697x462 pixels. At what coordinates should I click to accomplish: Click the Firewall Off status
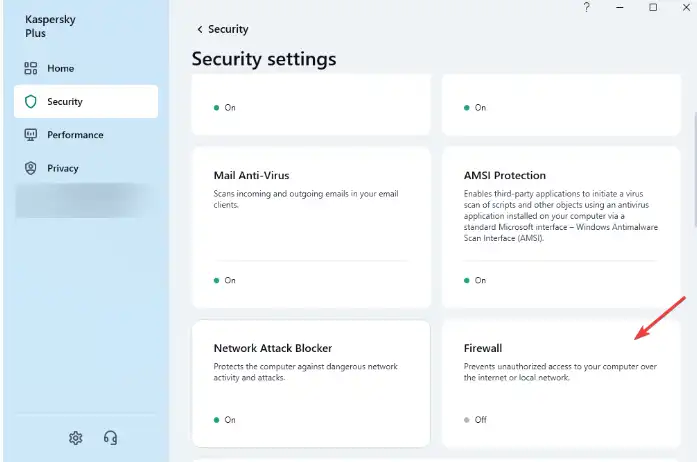coord(475,420)
